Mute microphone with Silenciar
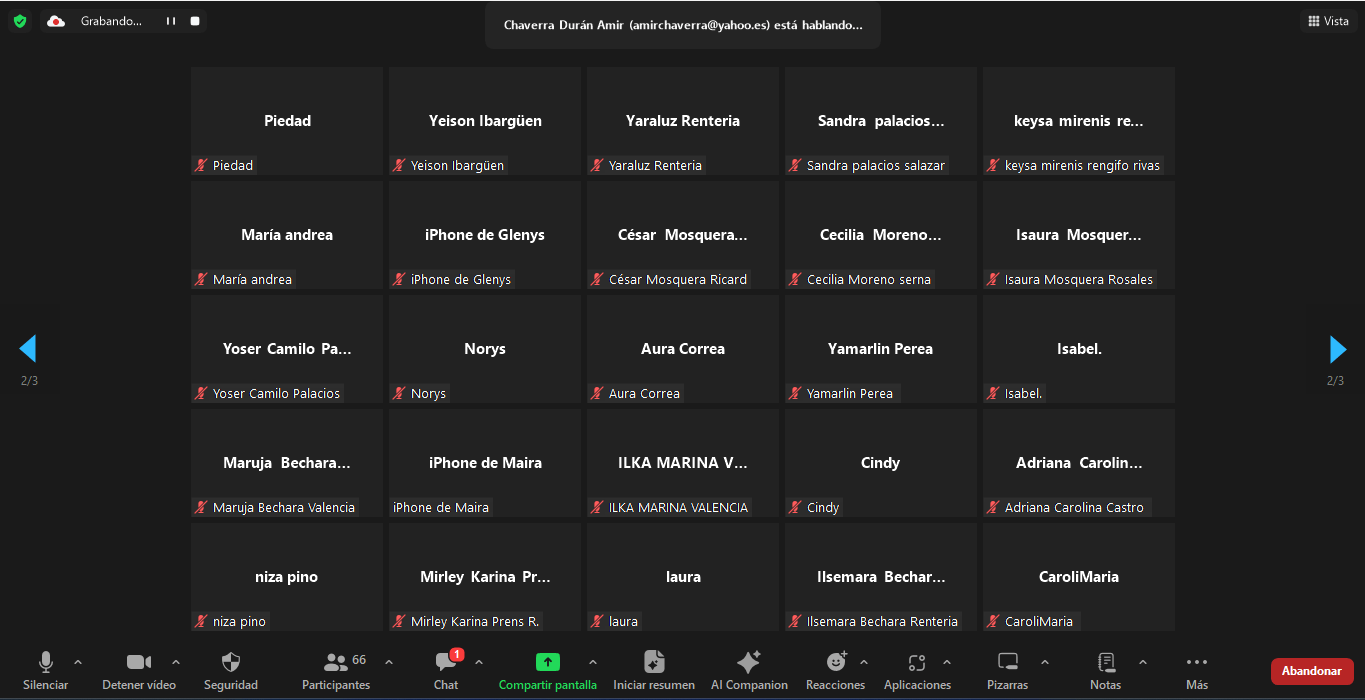The height and width of the screenshot is (700, 1365). click(x=46, y=663)
